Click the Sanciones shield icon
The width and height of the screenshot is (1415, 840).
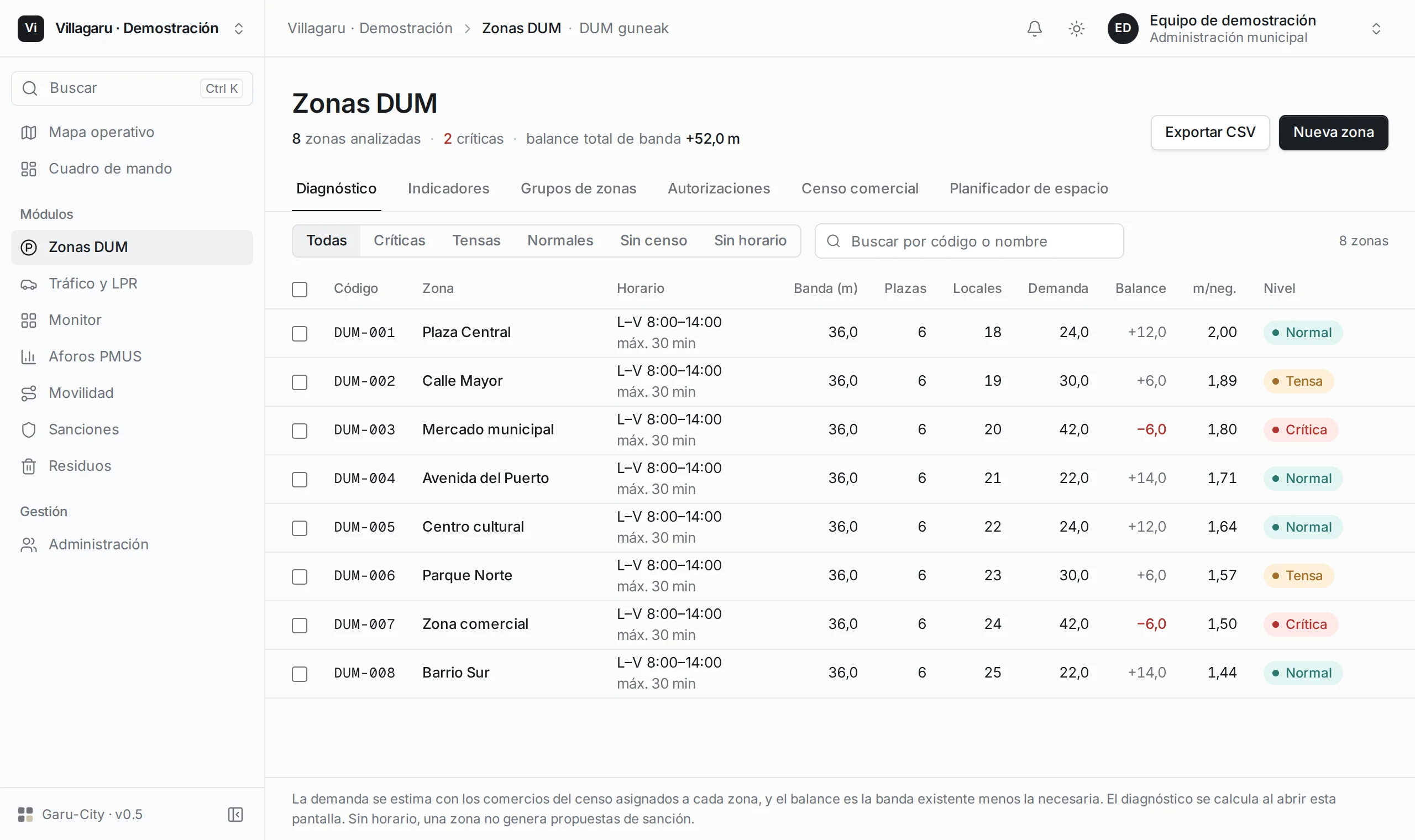(x=29, y=429)
